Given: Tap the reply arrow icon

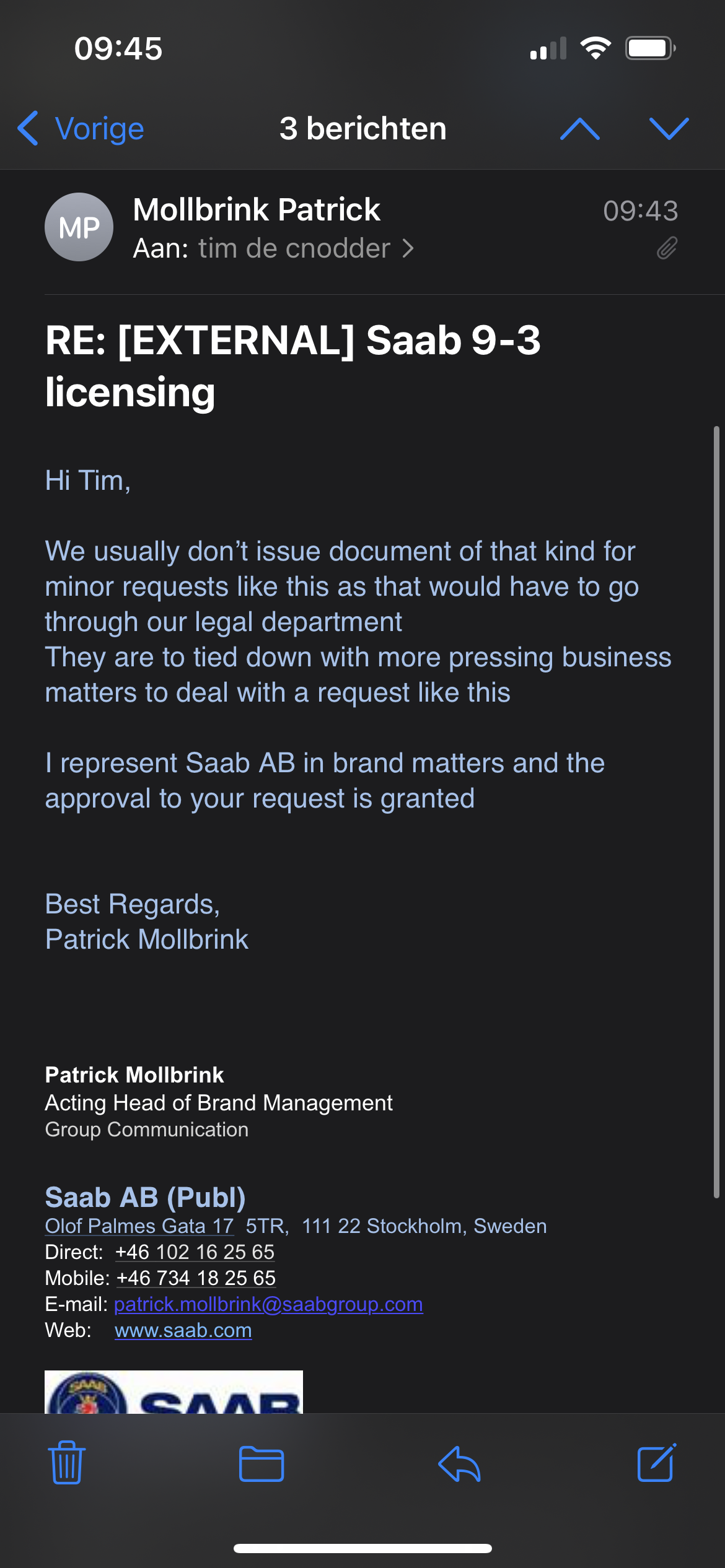Looking at the screenshot, I should coord(459,1464).
